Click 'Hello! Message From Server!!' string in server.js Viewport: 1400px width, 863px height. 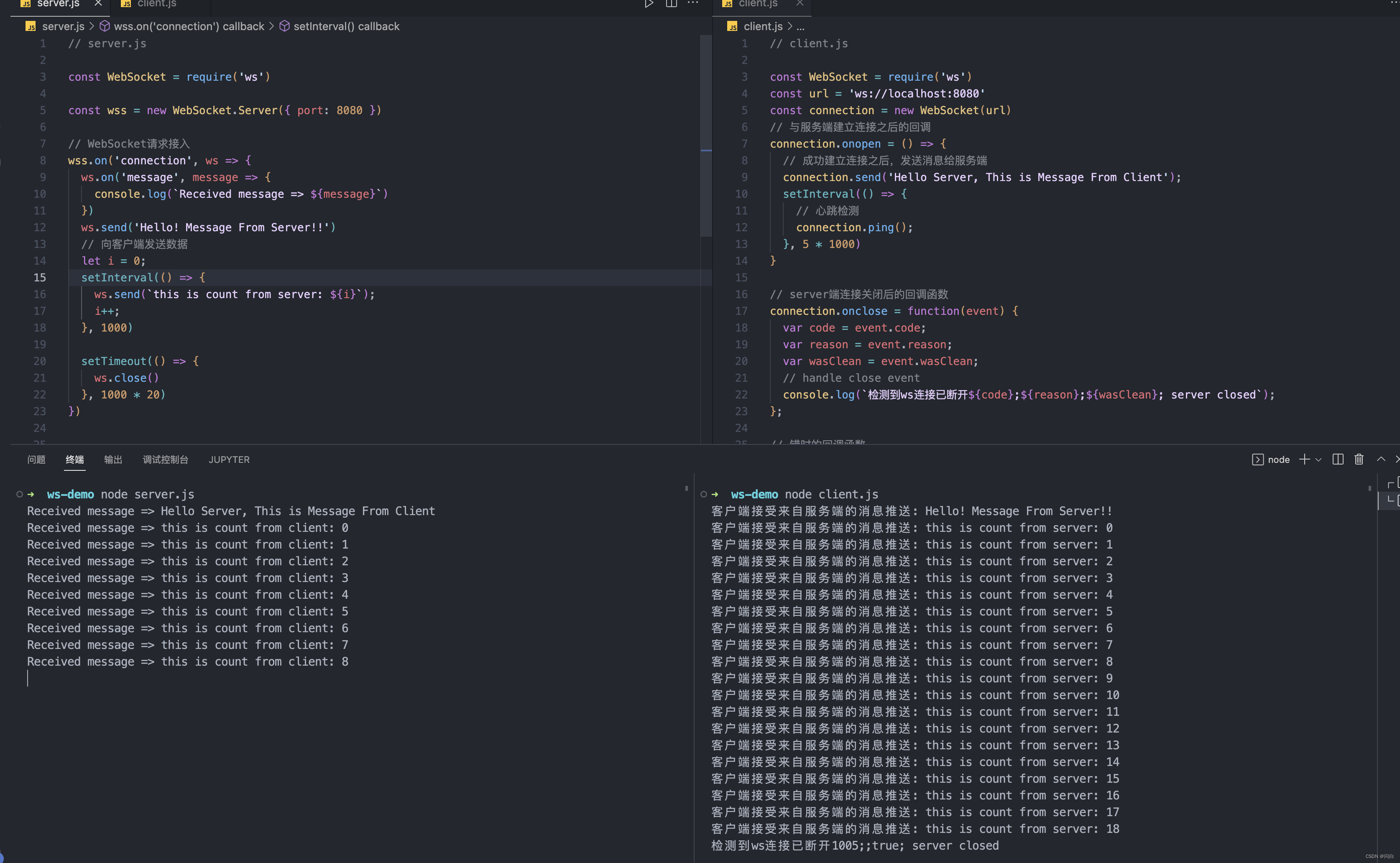(232, 227)
